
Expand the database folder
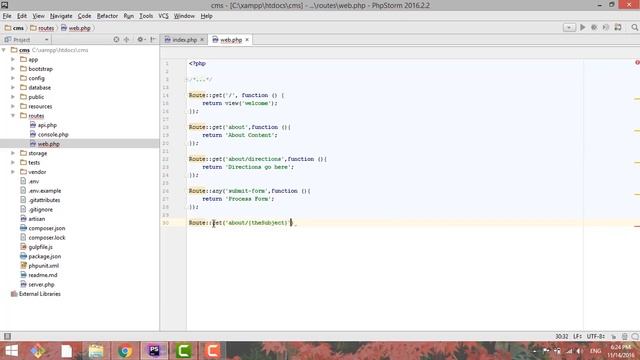(13, 87)
